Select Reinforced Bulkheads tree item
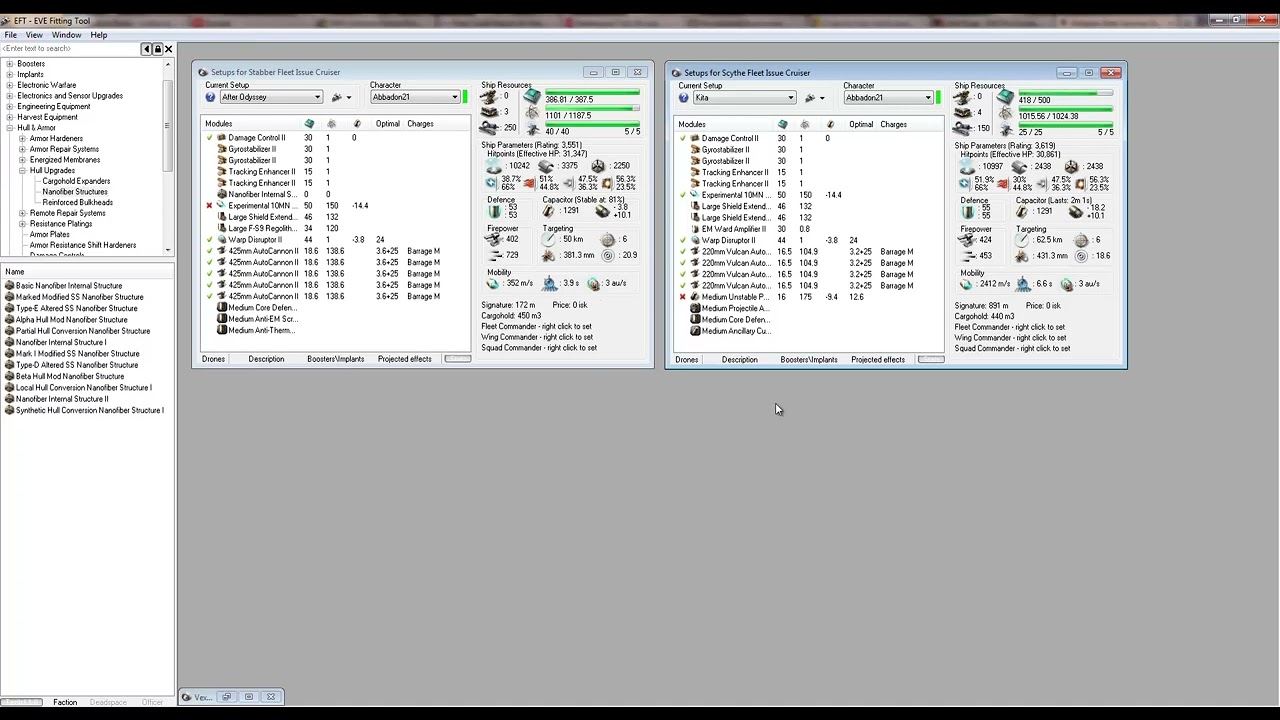 [x=77, y=202]
